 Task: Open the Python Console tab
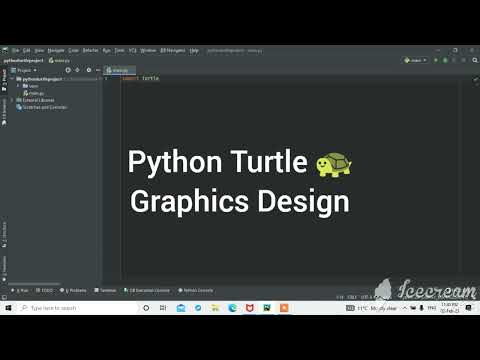pos(196,291)
